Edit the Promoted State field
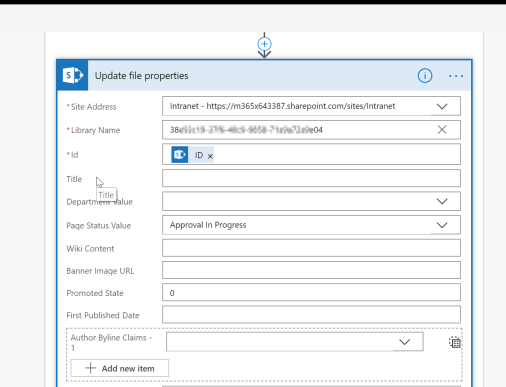 point(311,292)
